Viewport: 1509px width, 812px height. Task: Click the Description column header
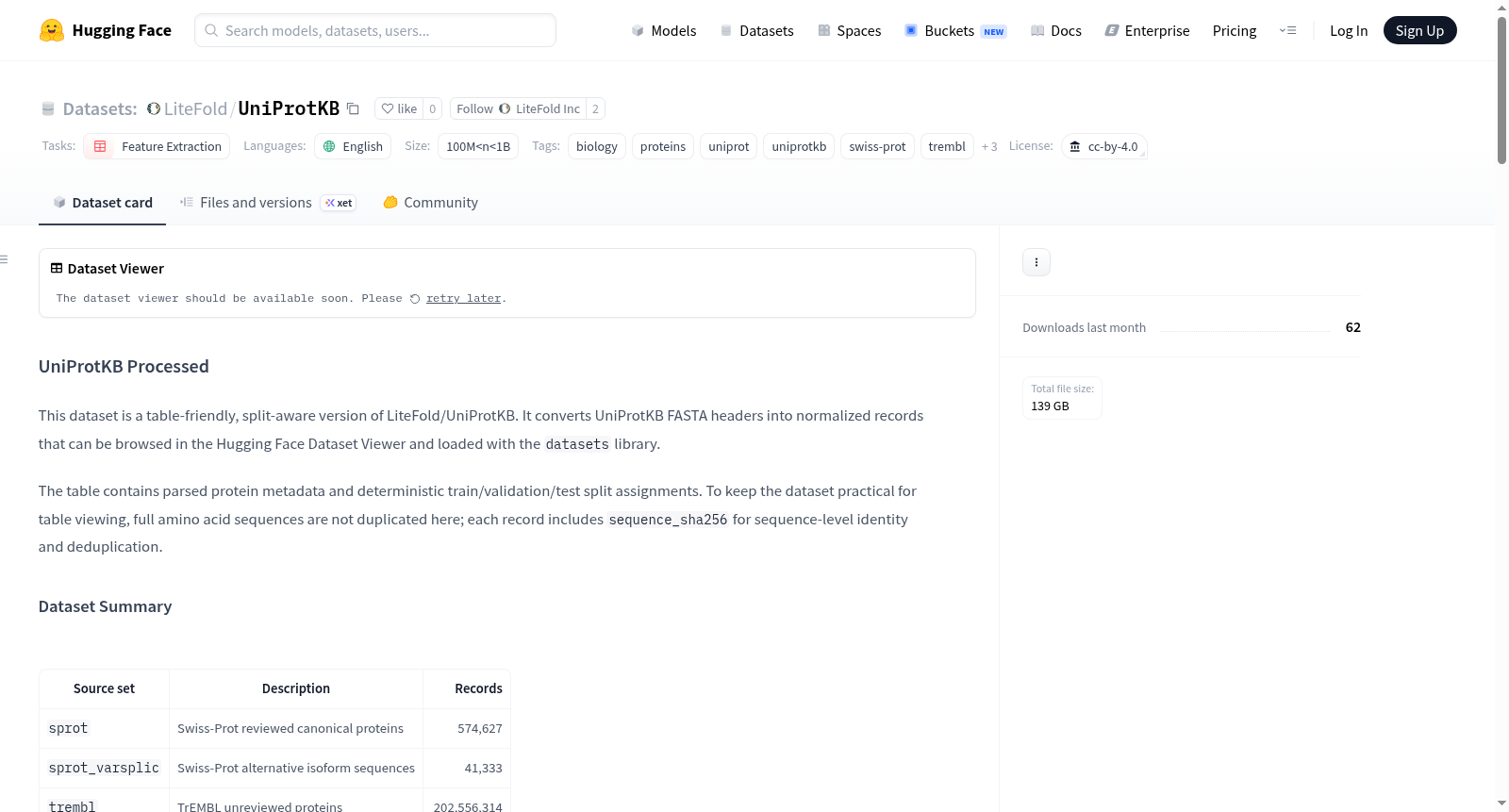coord(296,688)
